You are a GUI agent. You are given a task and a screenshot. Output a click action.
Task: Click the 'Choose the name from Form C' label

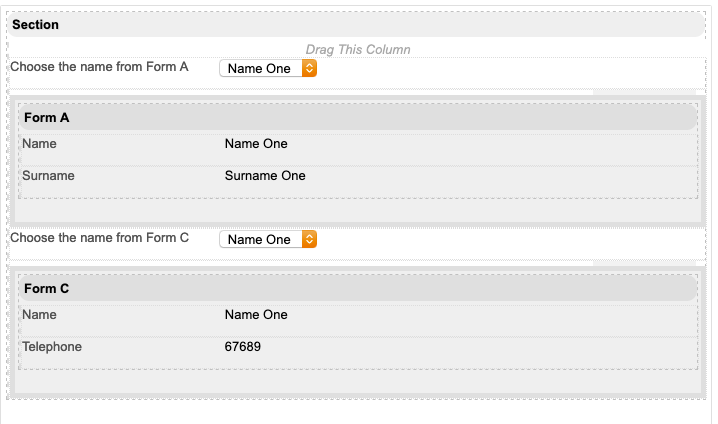(99, 238)
